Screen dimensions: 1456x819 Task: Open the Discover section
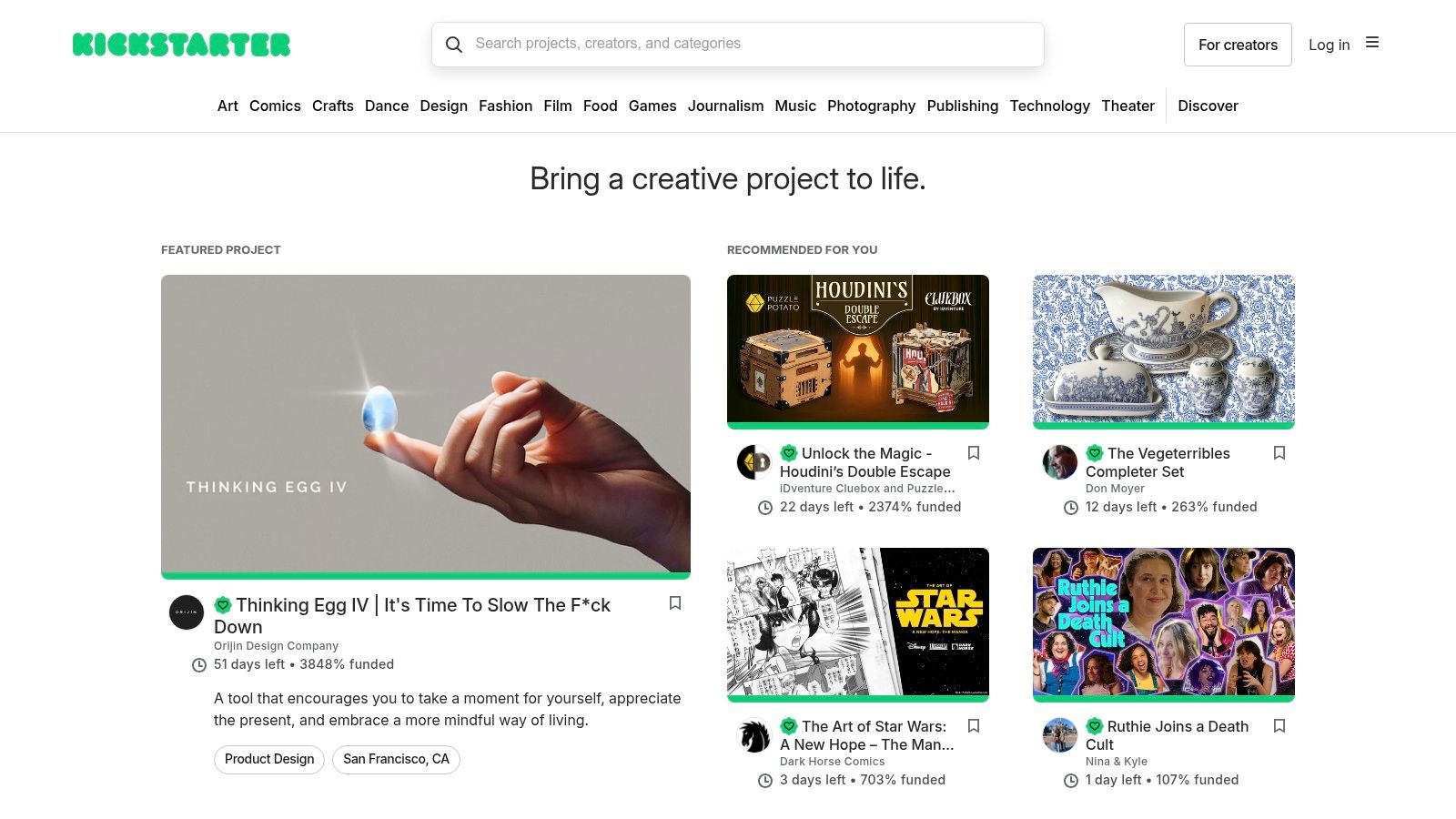(1208, 106)
